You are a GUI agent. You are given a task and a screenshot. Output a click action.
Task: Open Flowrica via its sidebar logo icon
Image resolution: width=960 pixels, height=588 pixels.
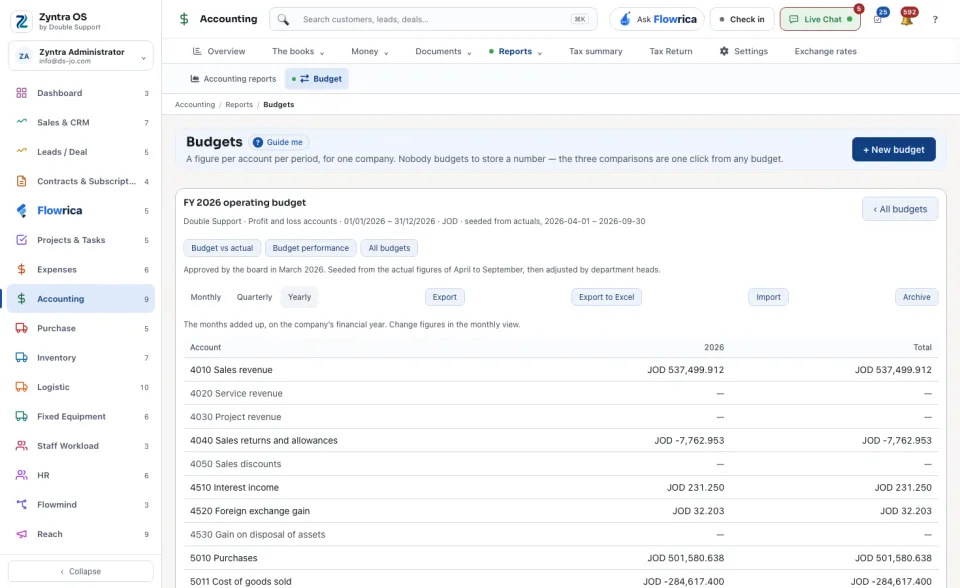point(21,211)
